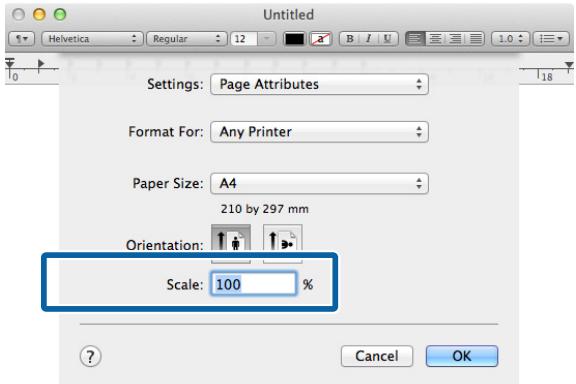Open the Regular typeface dropdown

tap(186, 39)
